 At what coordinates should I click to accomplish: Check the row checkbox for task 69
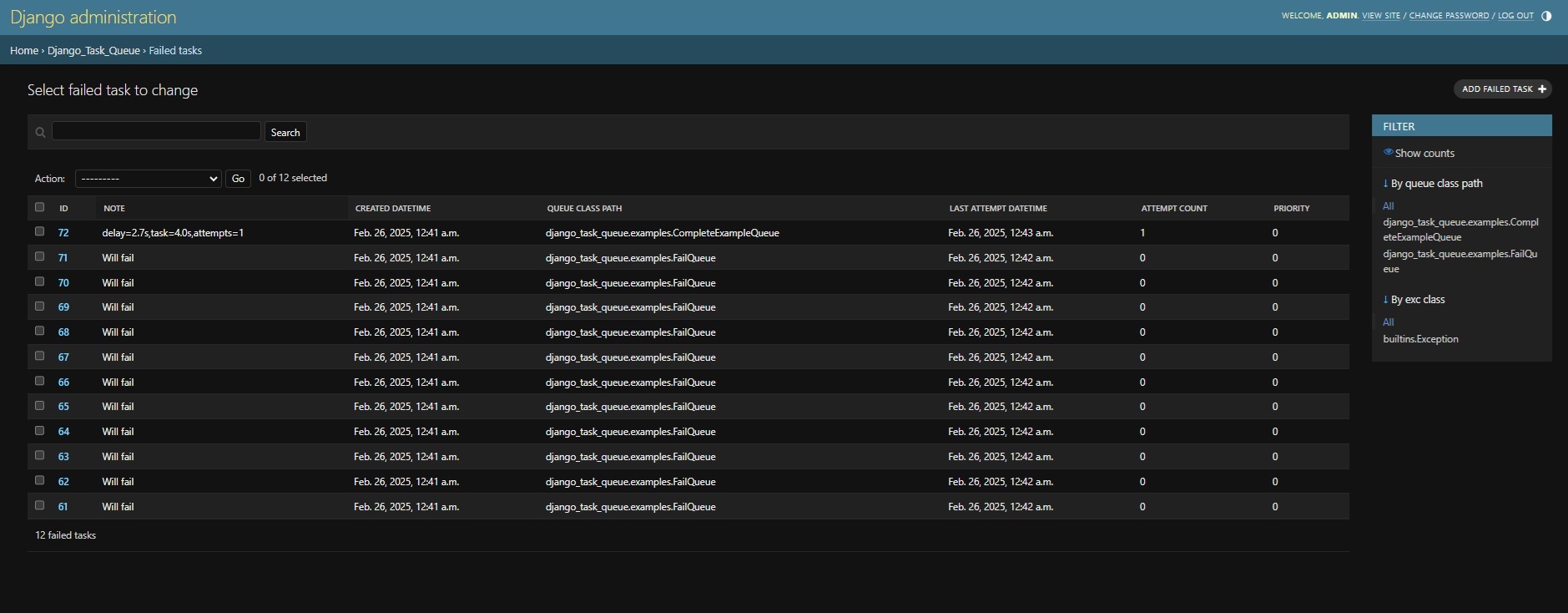(x=39, y=306)
